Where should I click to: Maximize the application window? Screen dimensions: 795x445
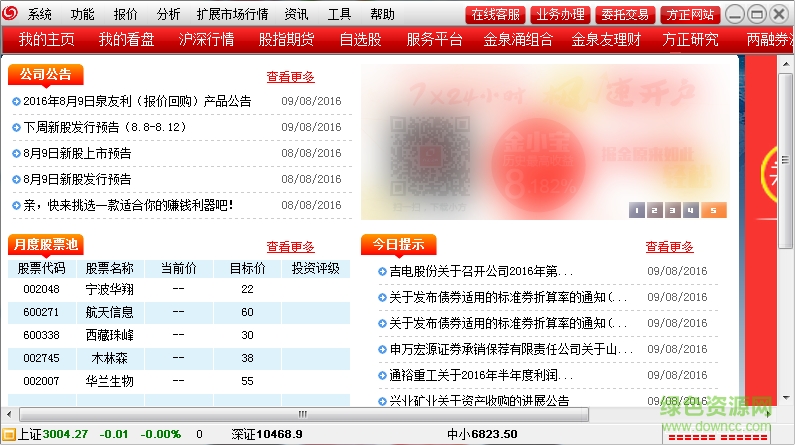point(756,14)
